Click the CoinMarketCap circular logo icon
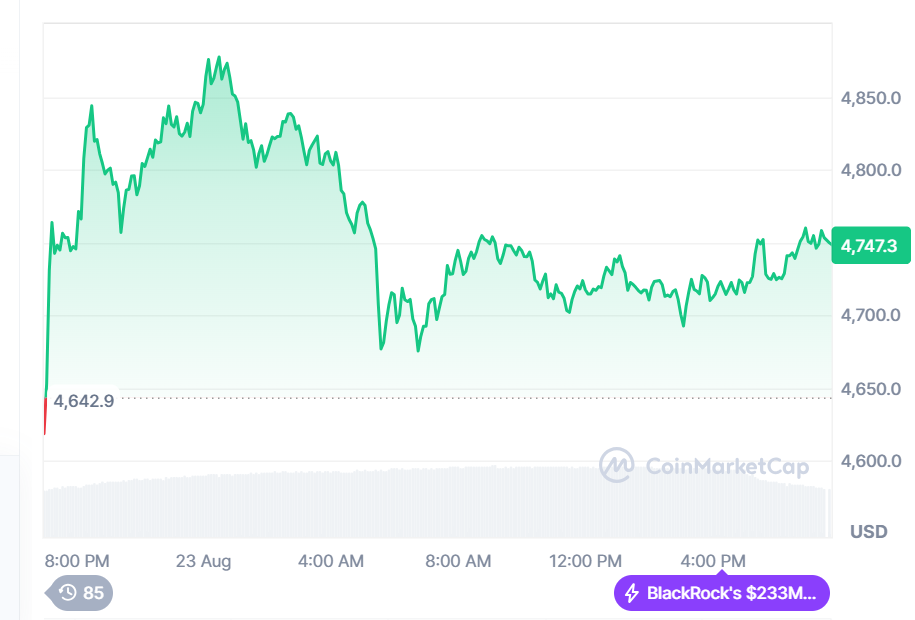The image size is (915, 620). coord(617,464)
